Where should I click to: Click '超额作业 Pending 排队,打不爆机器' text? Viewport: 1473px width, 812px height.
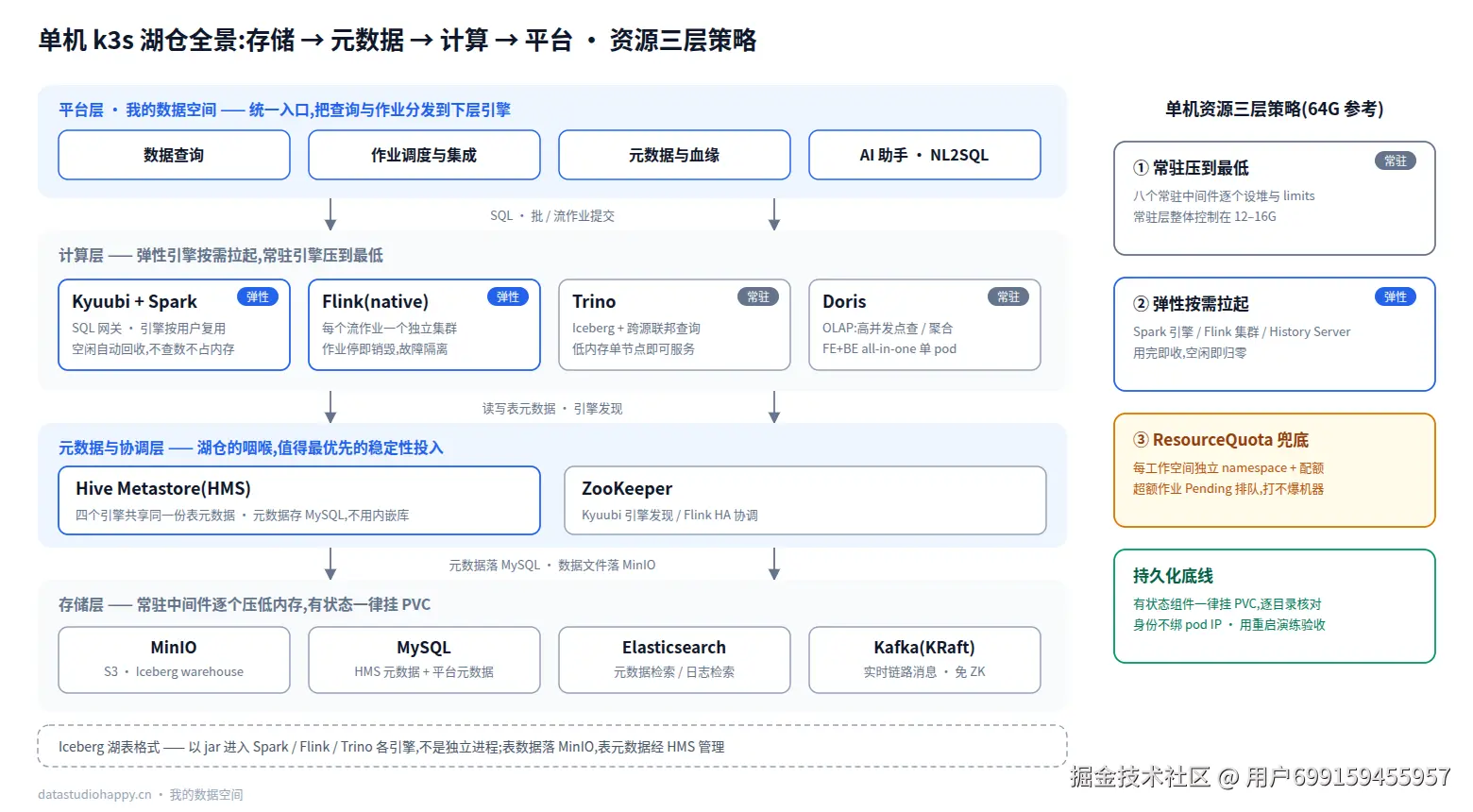coord(1228,489)
